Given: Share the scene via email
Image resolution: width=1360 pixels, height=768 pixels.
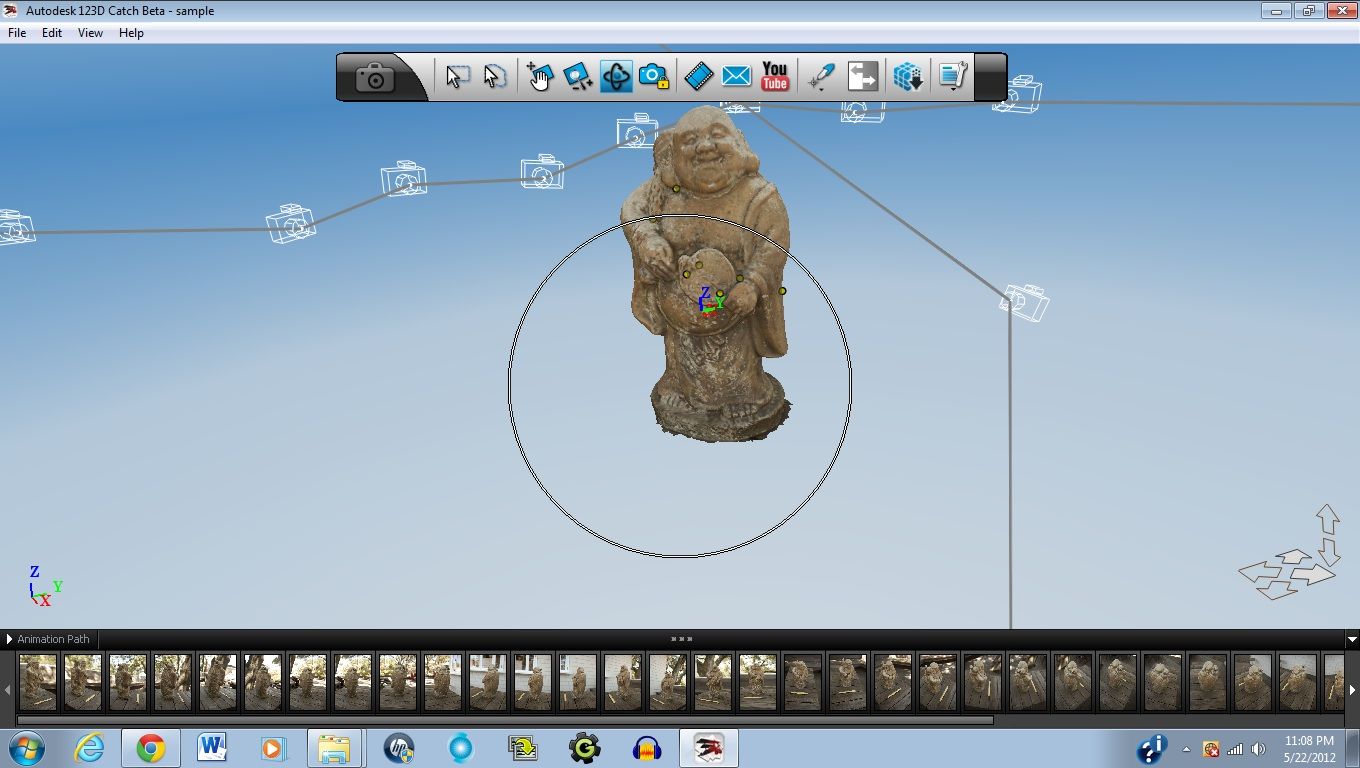Looking at the screenshot, I should point(737,75).
